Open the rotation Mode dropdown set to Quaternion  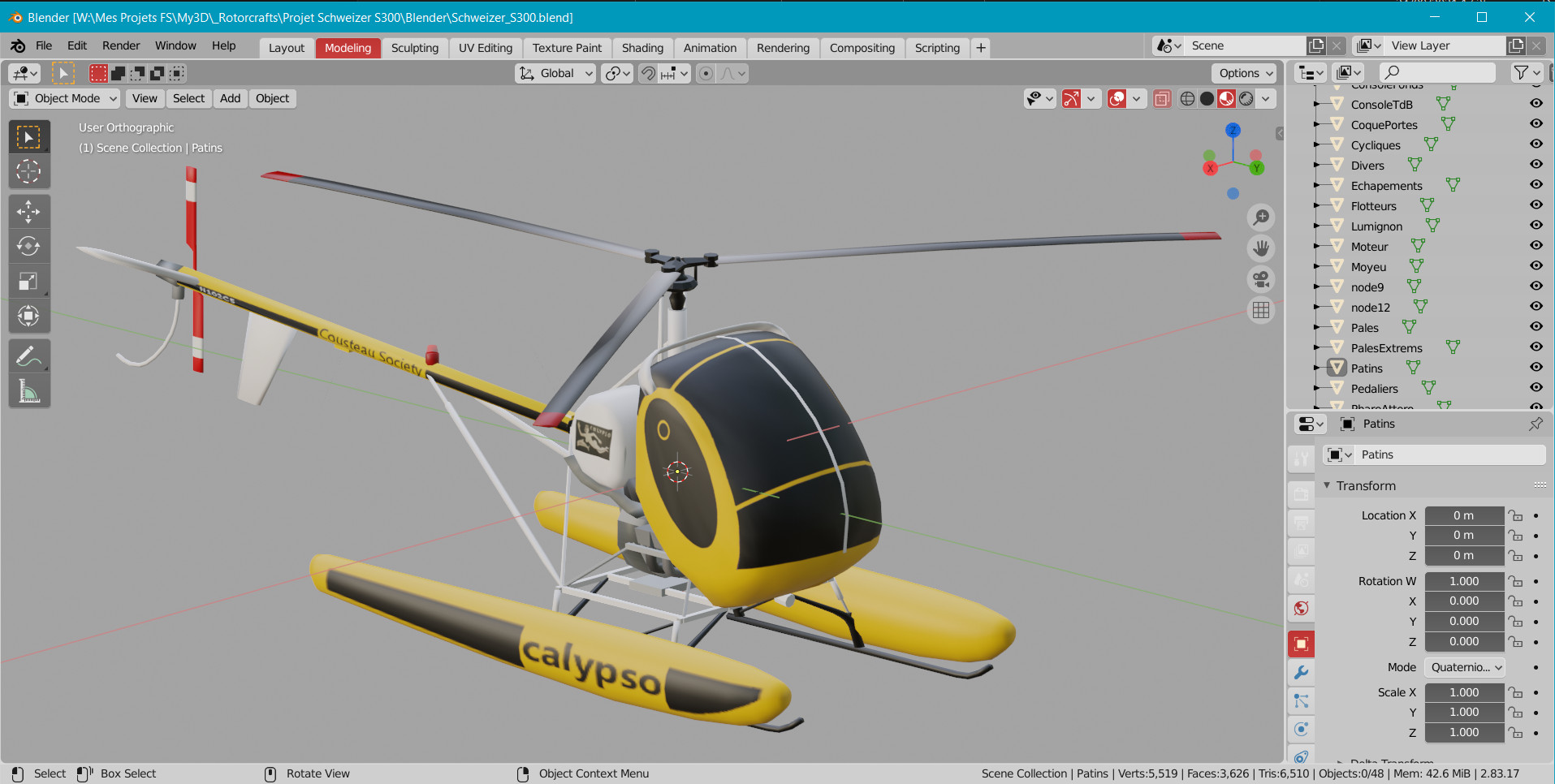[1464, 667]
